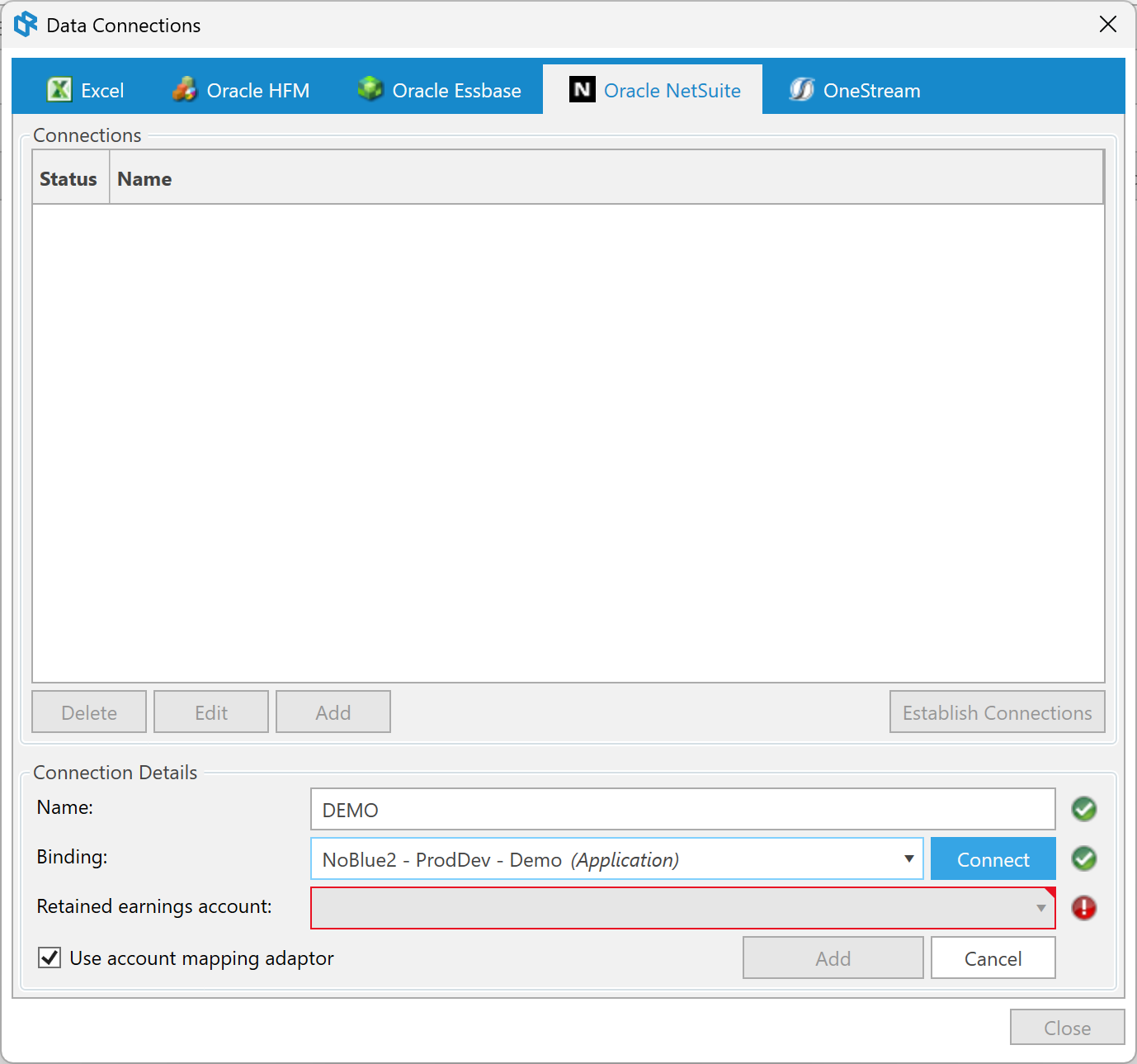The image size is (1137, 1064).
Task: Click the Excel tab icon
Action: [59, 89]
